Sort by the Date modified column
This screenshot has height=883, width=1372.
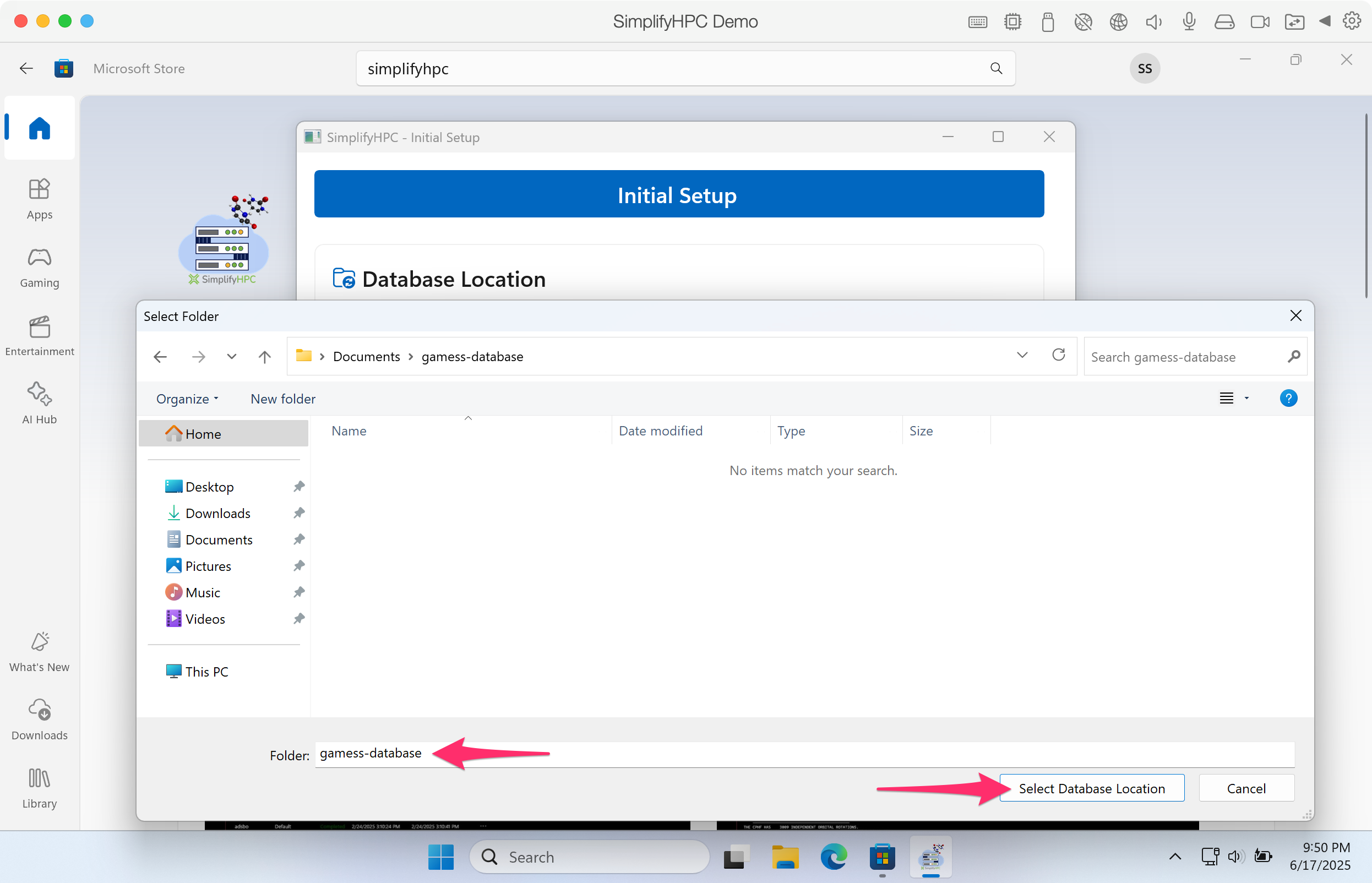661,430
